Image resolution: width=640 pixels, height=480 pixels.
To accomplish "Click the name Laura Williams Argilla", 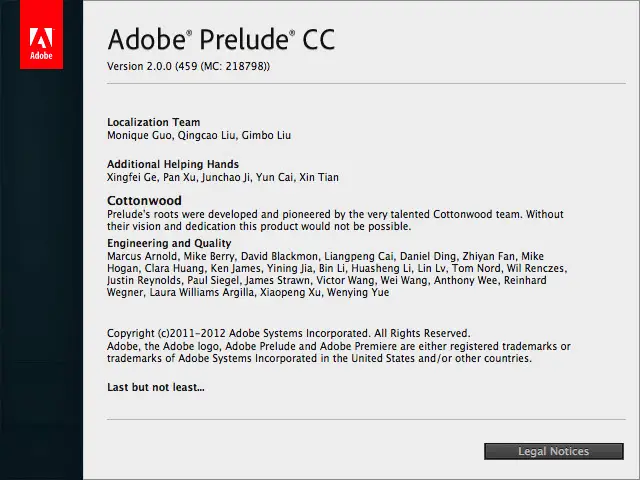I will (202, 292).
